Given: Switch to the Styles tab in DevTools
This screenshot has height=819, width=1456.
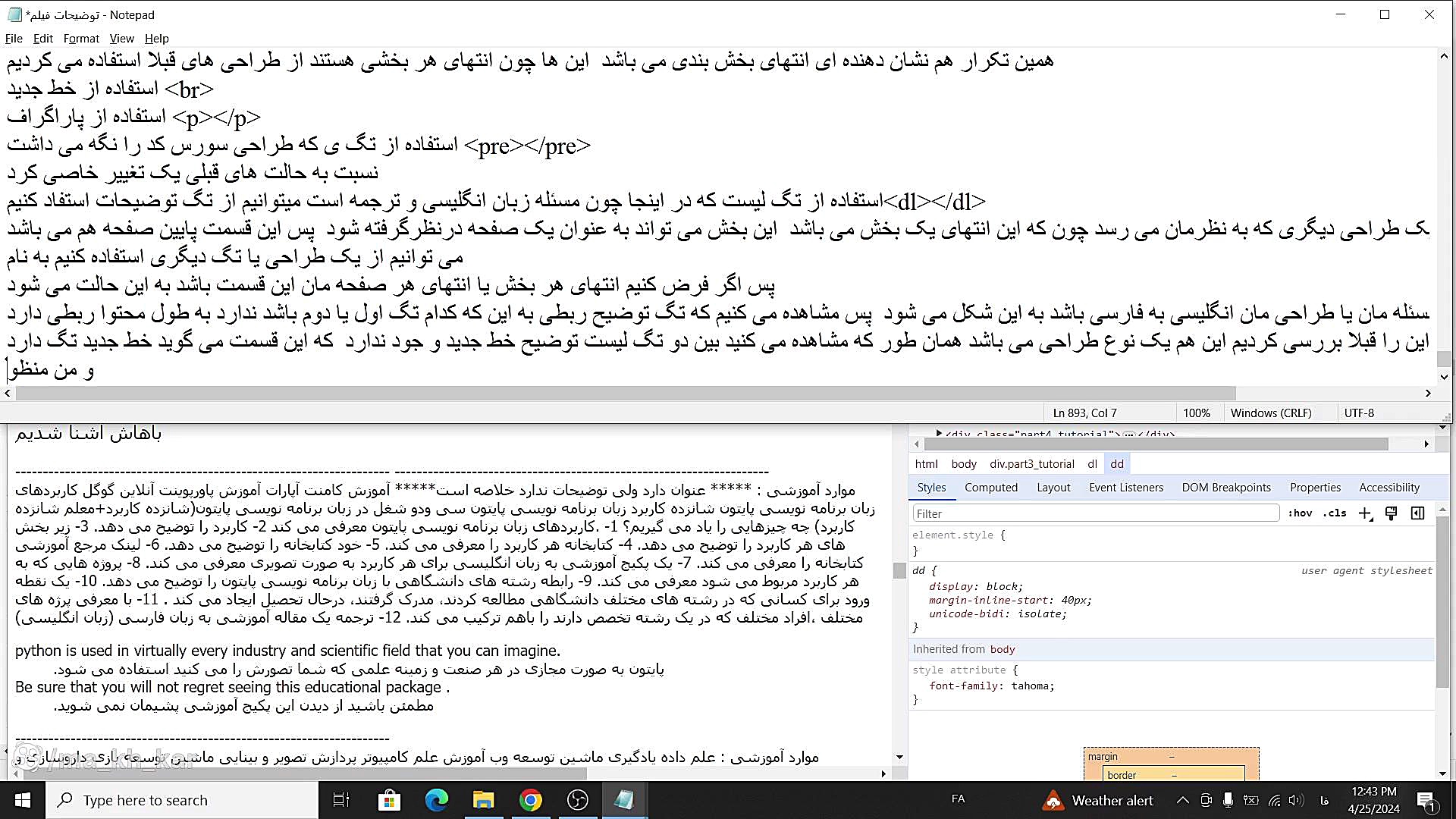Looking at the screenshot, I should coord(931,488).
